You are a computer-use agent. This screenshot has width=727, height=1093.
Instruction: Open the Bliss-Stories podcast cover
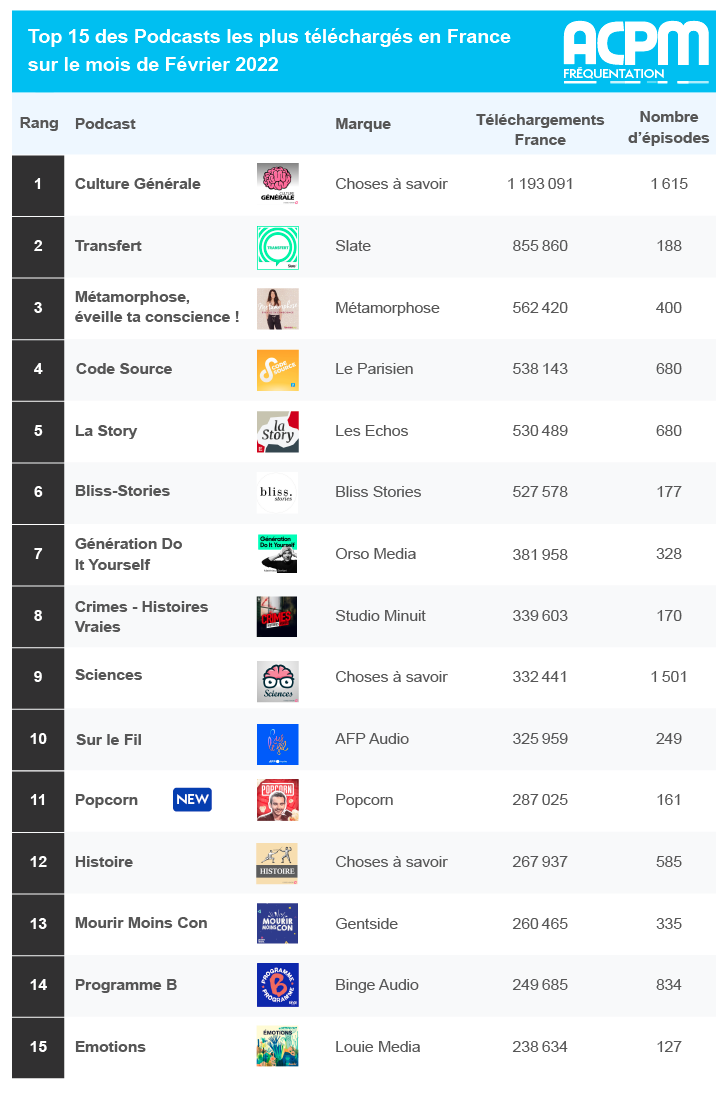coord(277,492)
